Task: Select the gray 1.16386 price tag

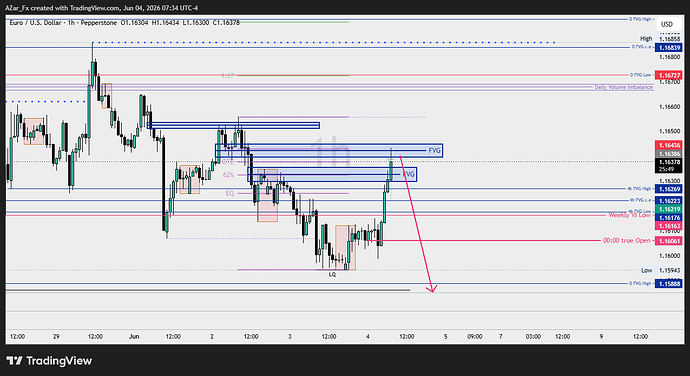Action: [668, 154]
